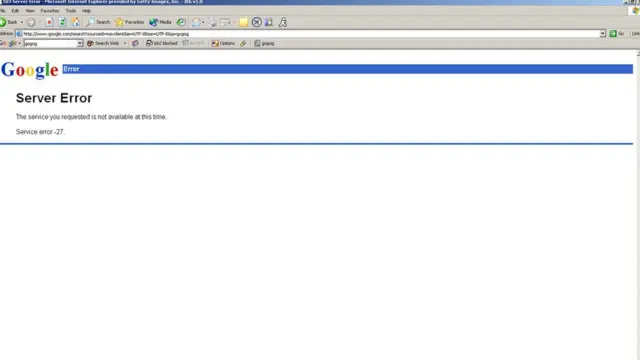Open the History clock icon
The height and width of the screenshot is (360, 640).
pos(181,22)
